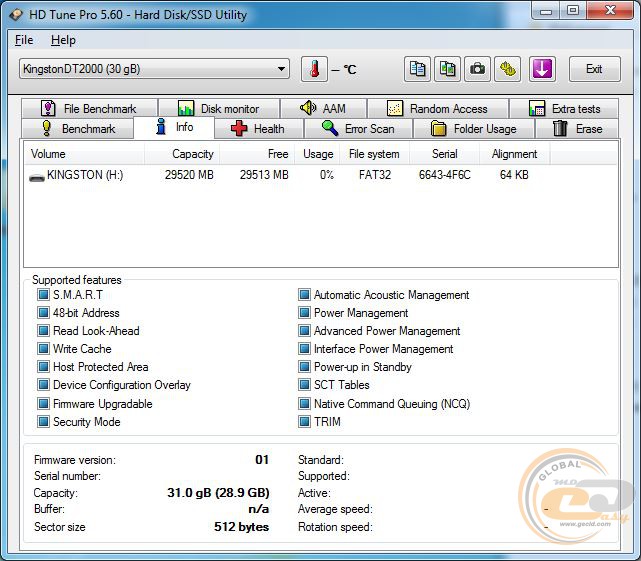The height and width of the screenshot is (561, 641).
Task: Go to the Erase tab
Action: point(577,129)
